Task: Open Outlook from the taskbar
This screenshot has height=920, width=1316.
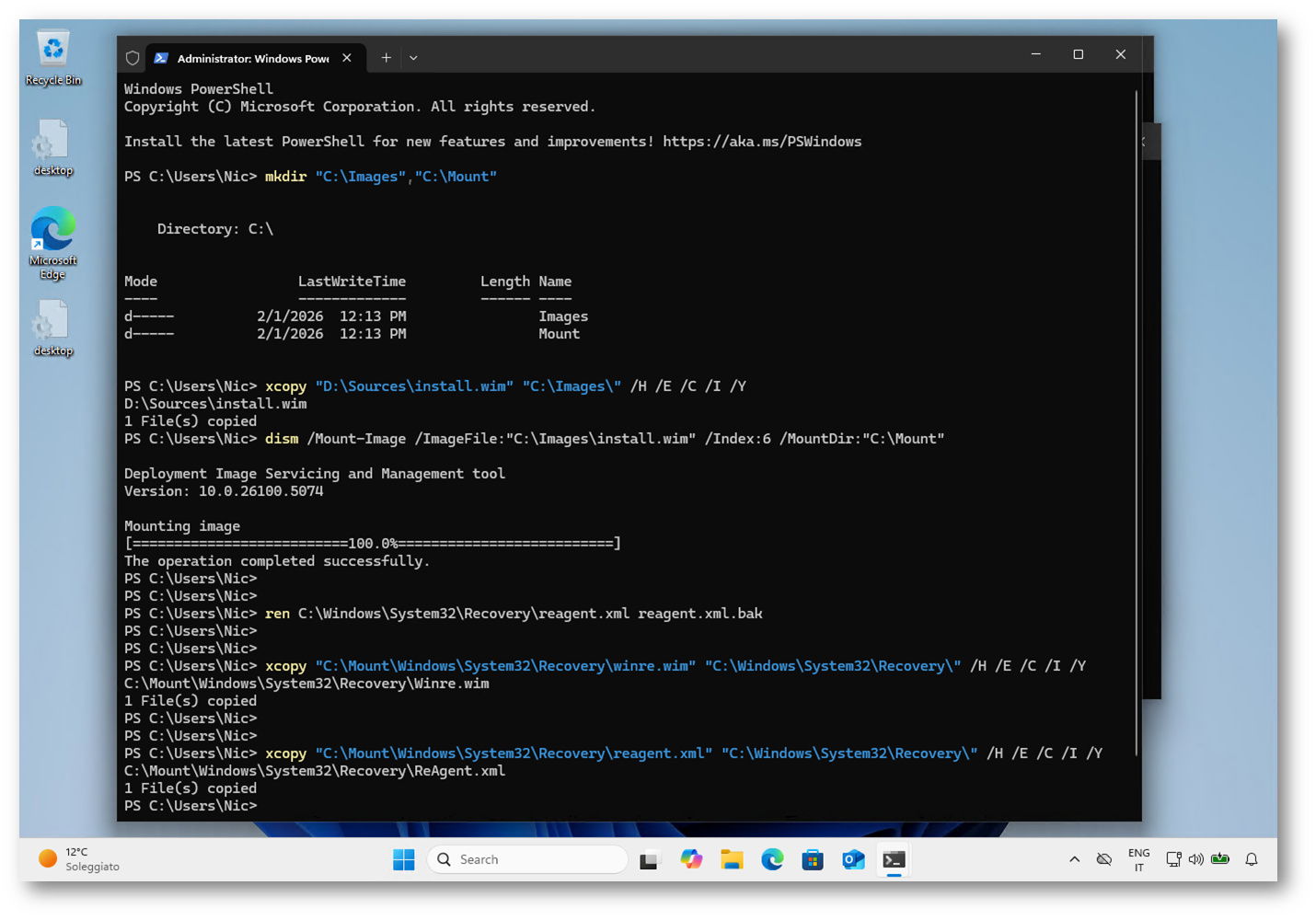Action: [x=853, y=859]
